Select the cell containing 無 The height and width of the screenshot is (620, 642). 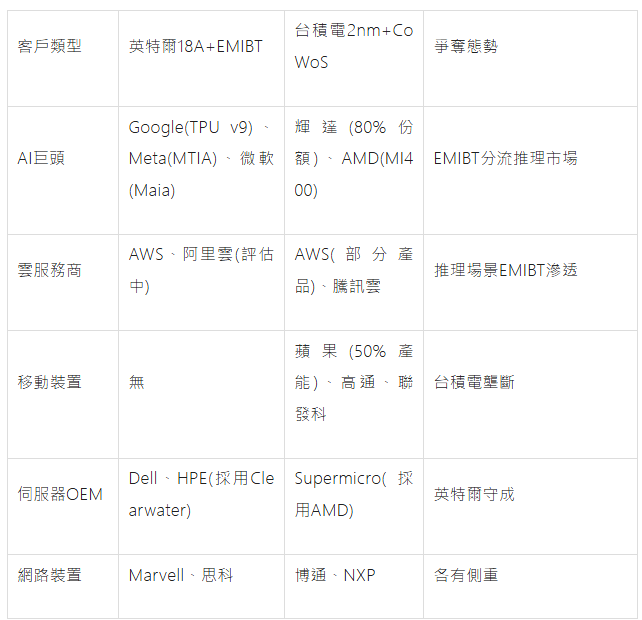137,382
